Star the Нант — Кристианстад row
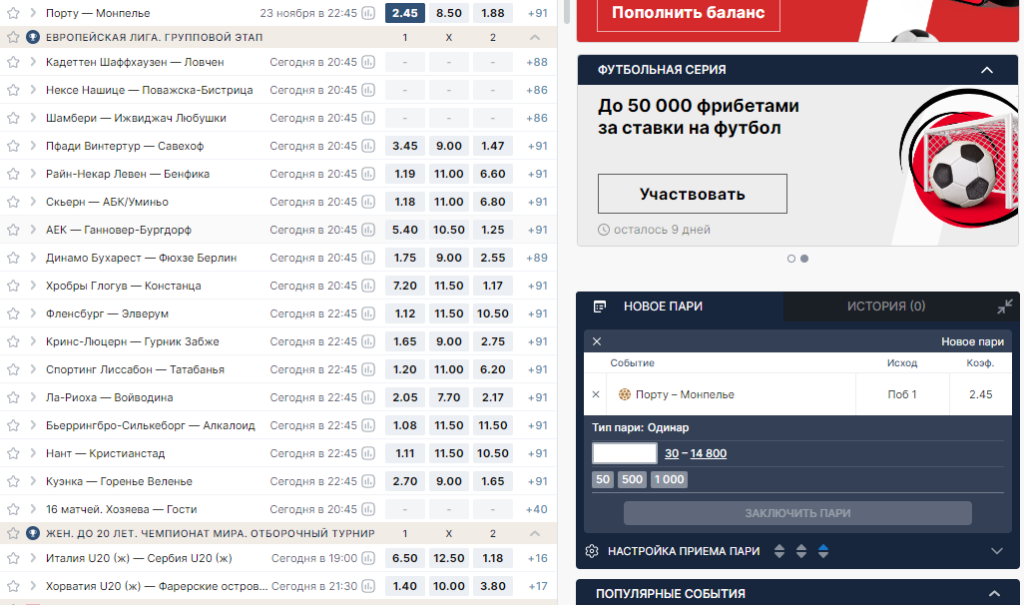This screenshot has height=605, width=1024. pyautogui.click(x=13, y=453)
